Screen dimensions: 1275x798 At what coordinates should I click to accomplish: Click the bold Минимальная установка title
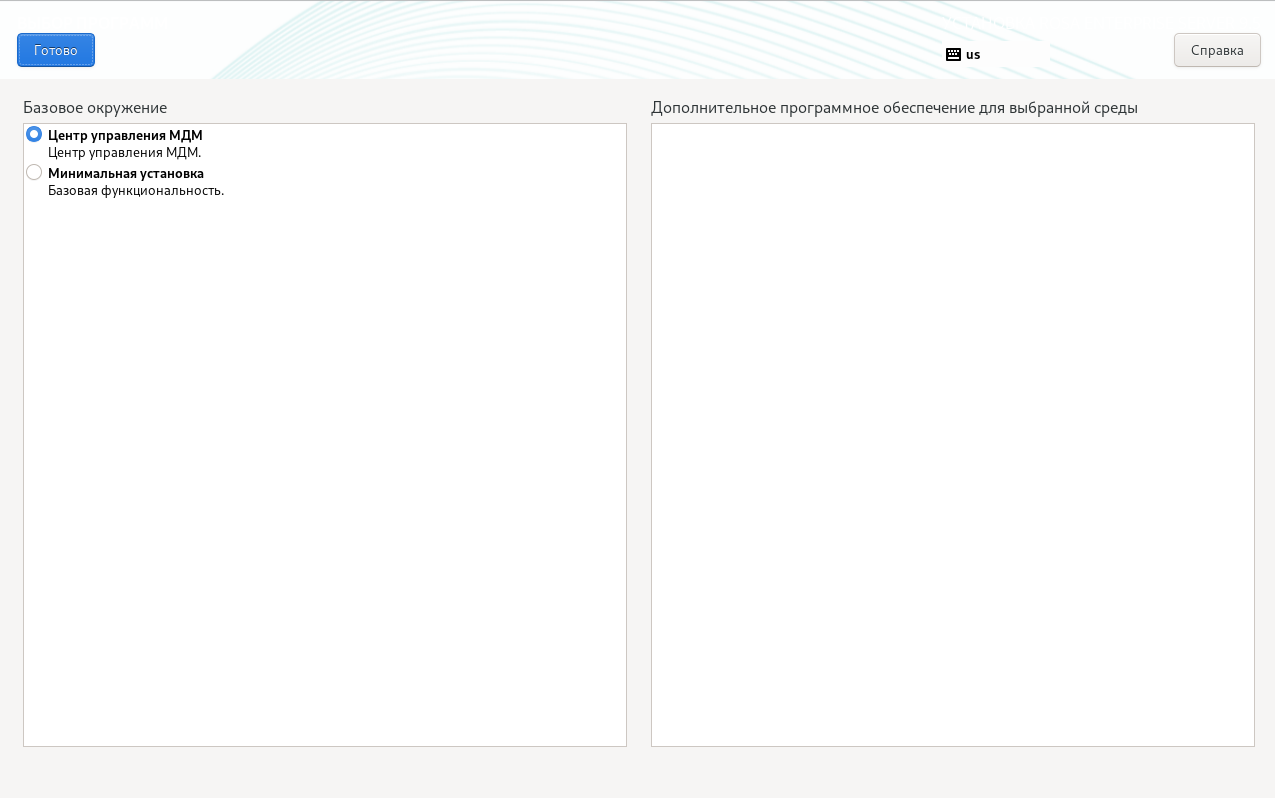click(x=126, y=173)
